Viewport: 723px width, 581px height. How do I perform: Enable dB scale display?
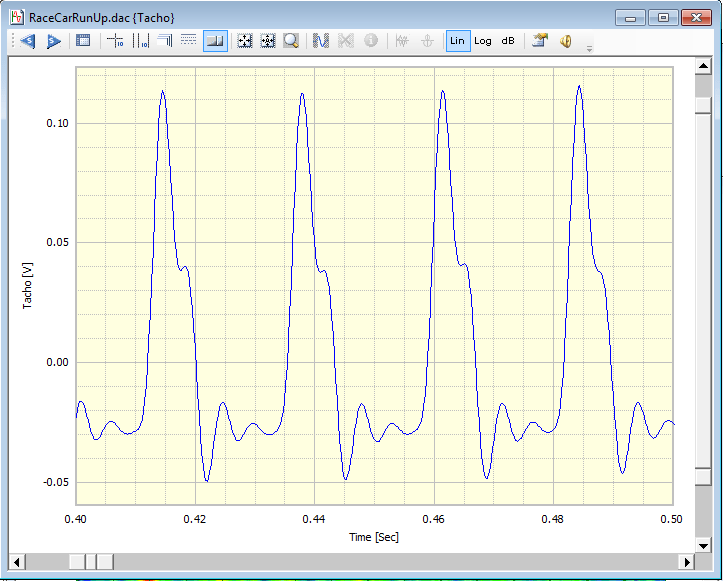point(508,41)
